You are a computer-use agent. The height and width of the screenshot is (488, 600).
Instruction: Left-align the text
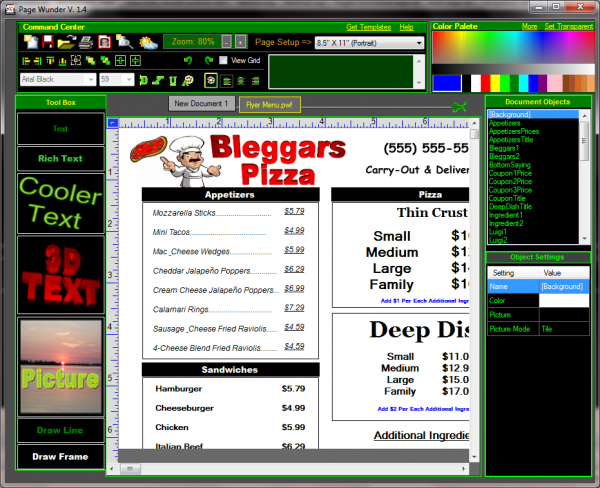point(227,81)
